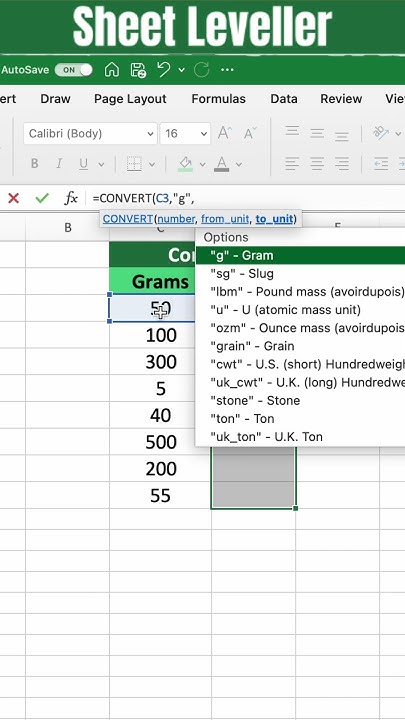Screen dimensions: 405x720
Task: Click inside the formula bar text
Action: pos(144,198)
